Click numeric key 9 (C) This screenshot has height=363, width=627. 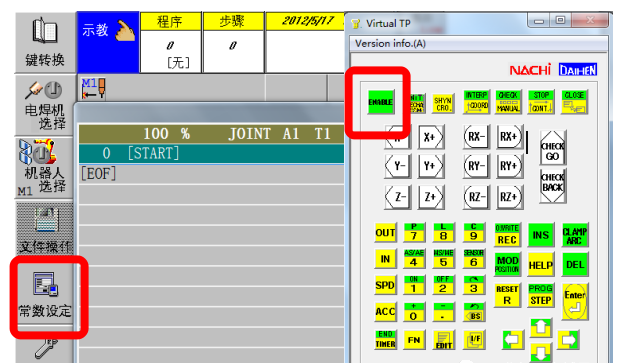point(474,233)
